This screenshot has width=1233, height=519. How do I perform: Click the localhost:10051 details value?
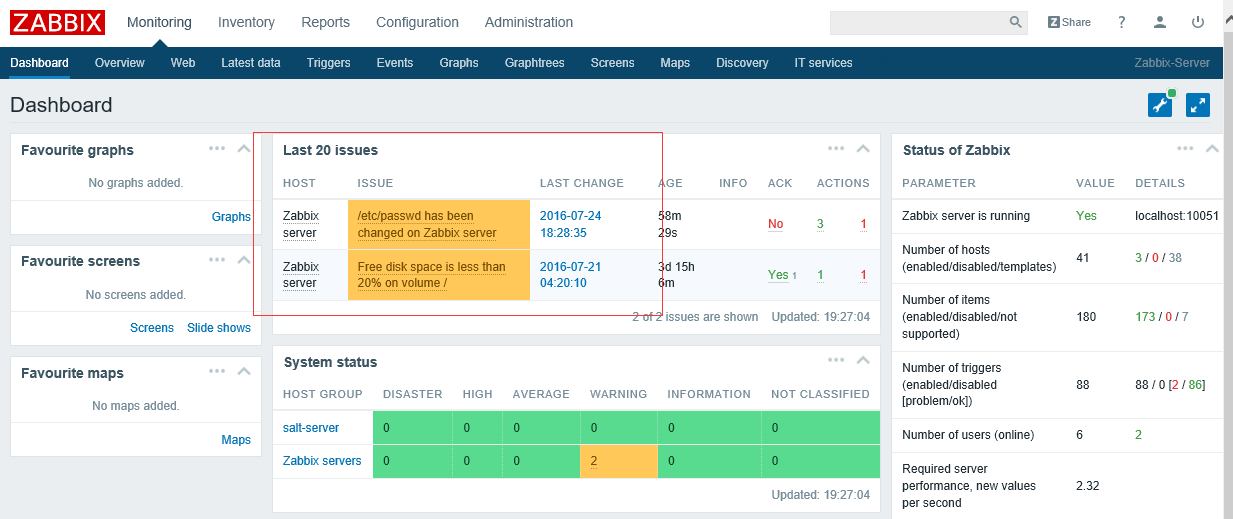pyautogui.click(x=1177, y=216)
